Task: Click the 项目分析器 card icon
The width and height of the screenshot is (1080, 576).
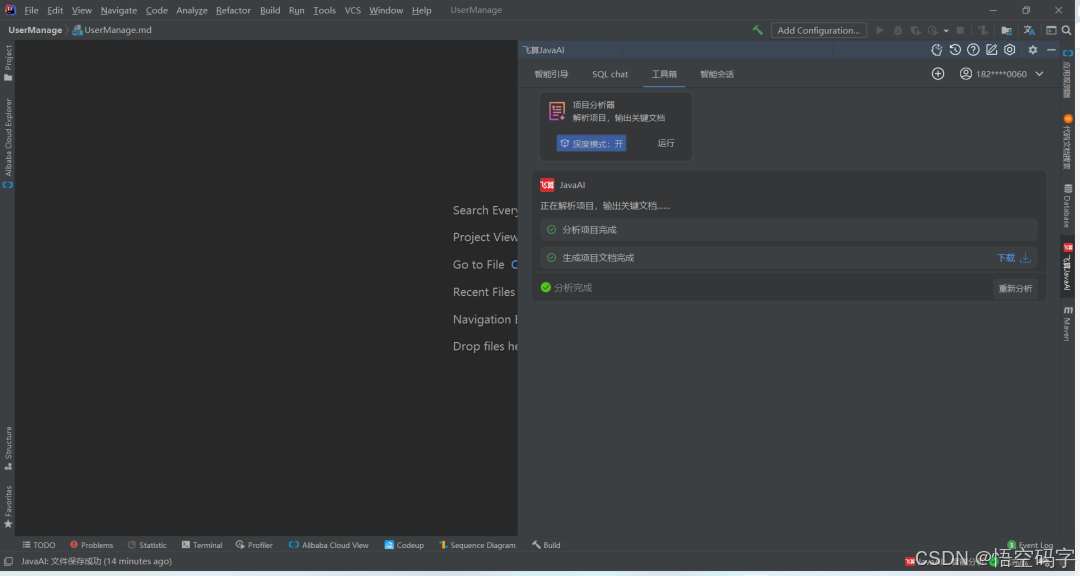Action: tap(557, 112)
